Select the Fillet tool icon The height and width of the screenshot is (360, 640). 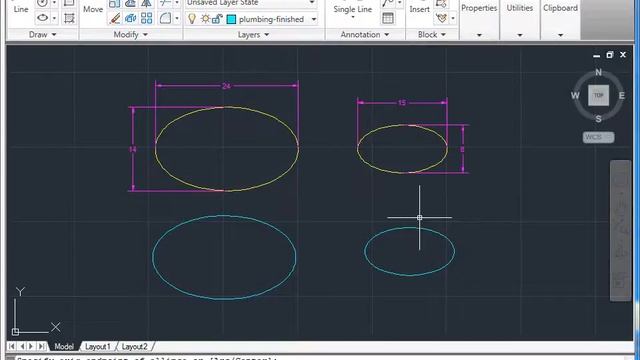point(165,18)
